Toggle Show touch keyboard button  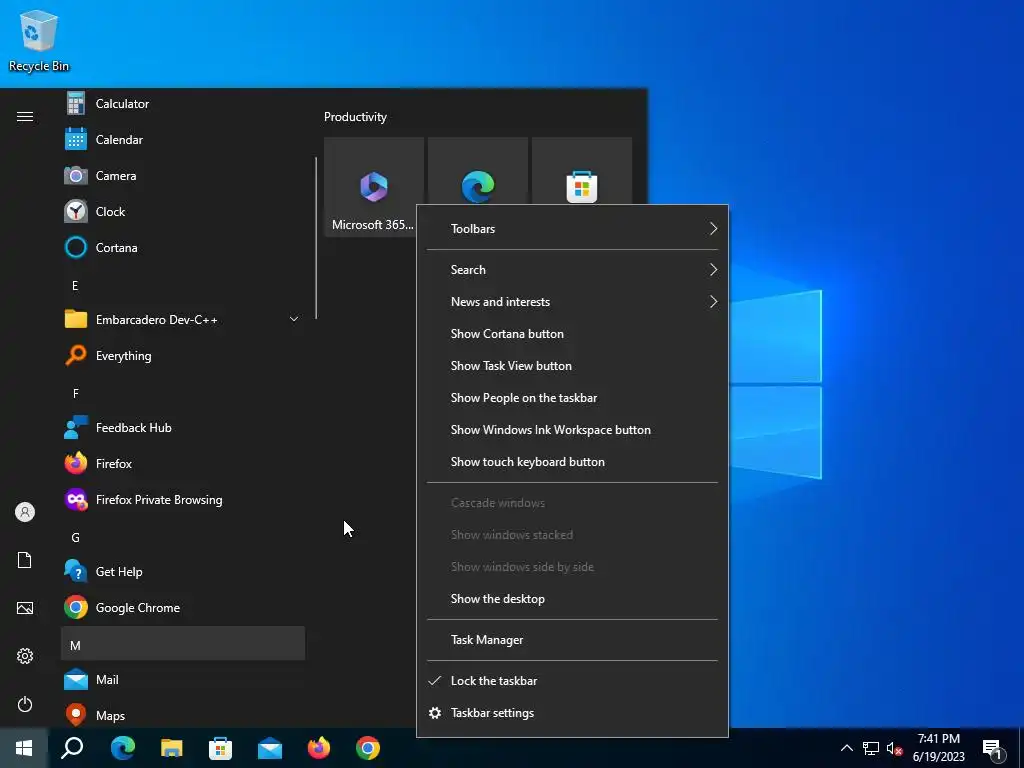tap(572, 462)
